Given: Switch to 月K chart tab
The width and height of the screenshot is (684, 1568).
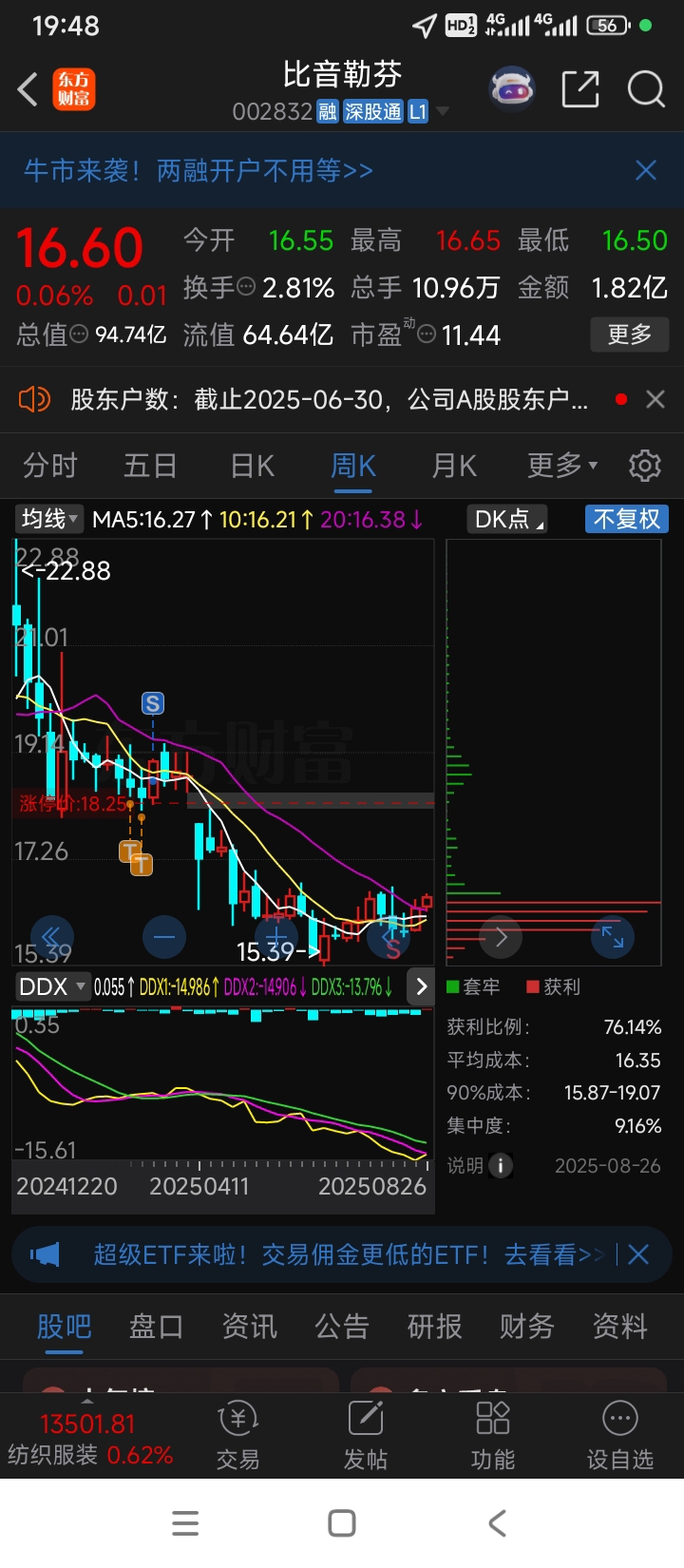Looking at the screenshot, I should tap(454, 466).
